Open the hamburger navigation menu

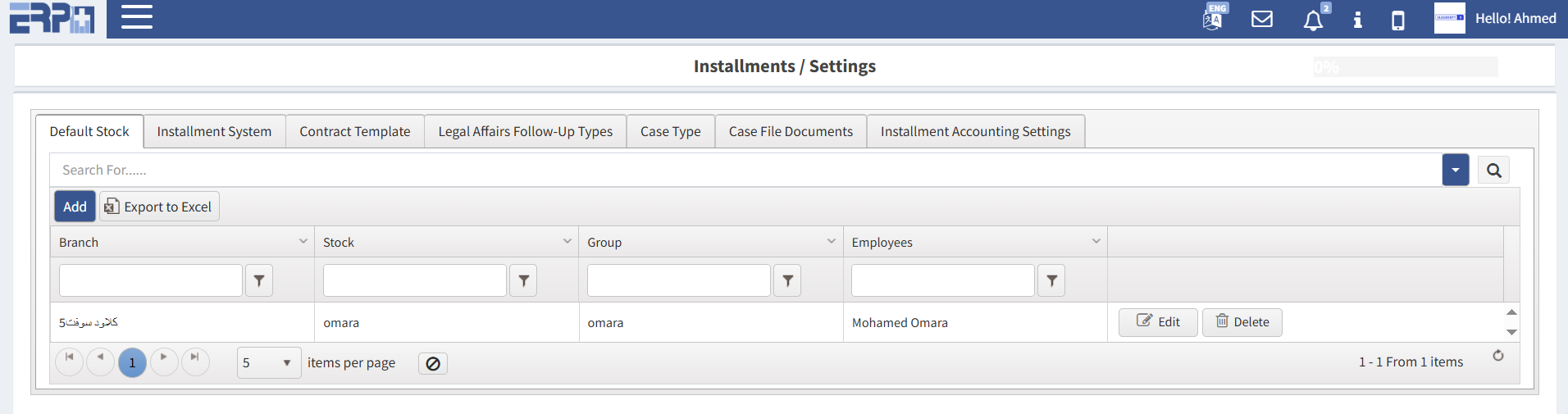[x=137, y=17]
